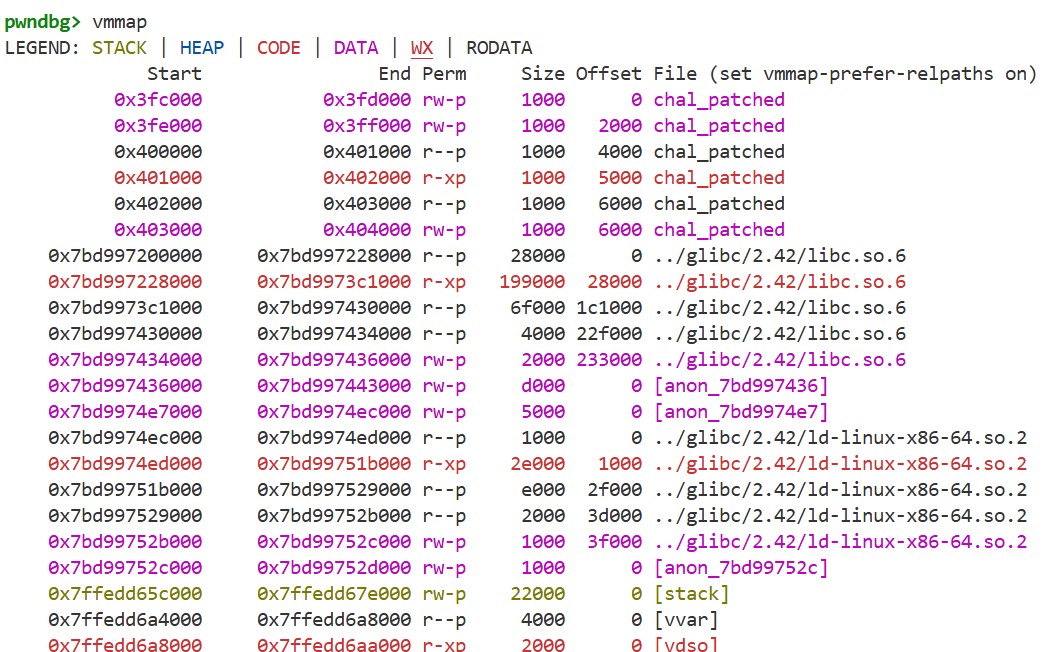
Task: Select end address 0x7ffedd6a8000 in vvar row
Action: coord(334,621)
